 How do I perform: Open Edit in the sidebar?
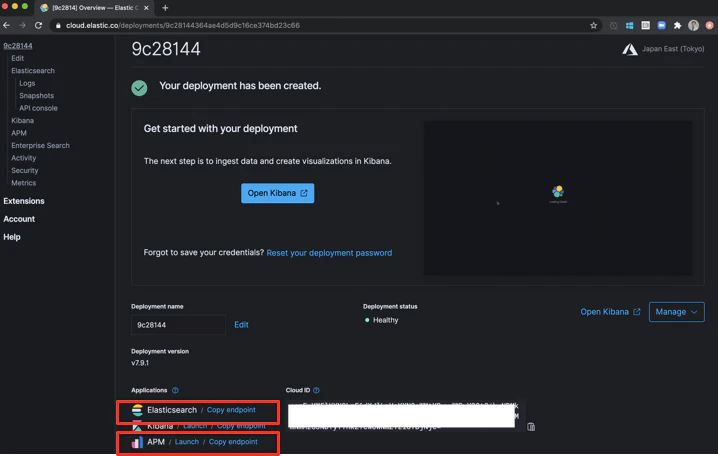pos(17,58)
